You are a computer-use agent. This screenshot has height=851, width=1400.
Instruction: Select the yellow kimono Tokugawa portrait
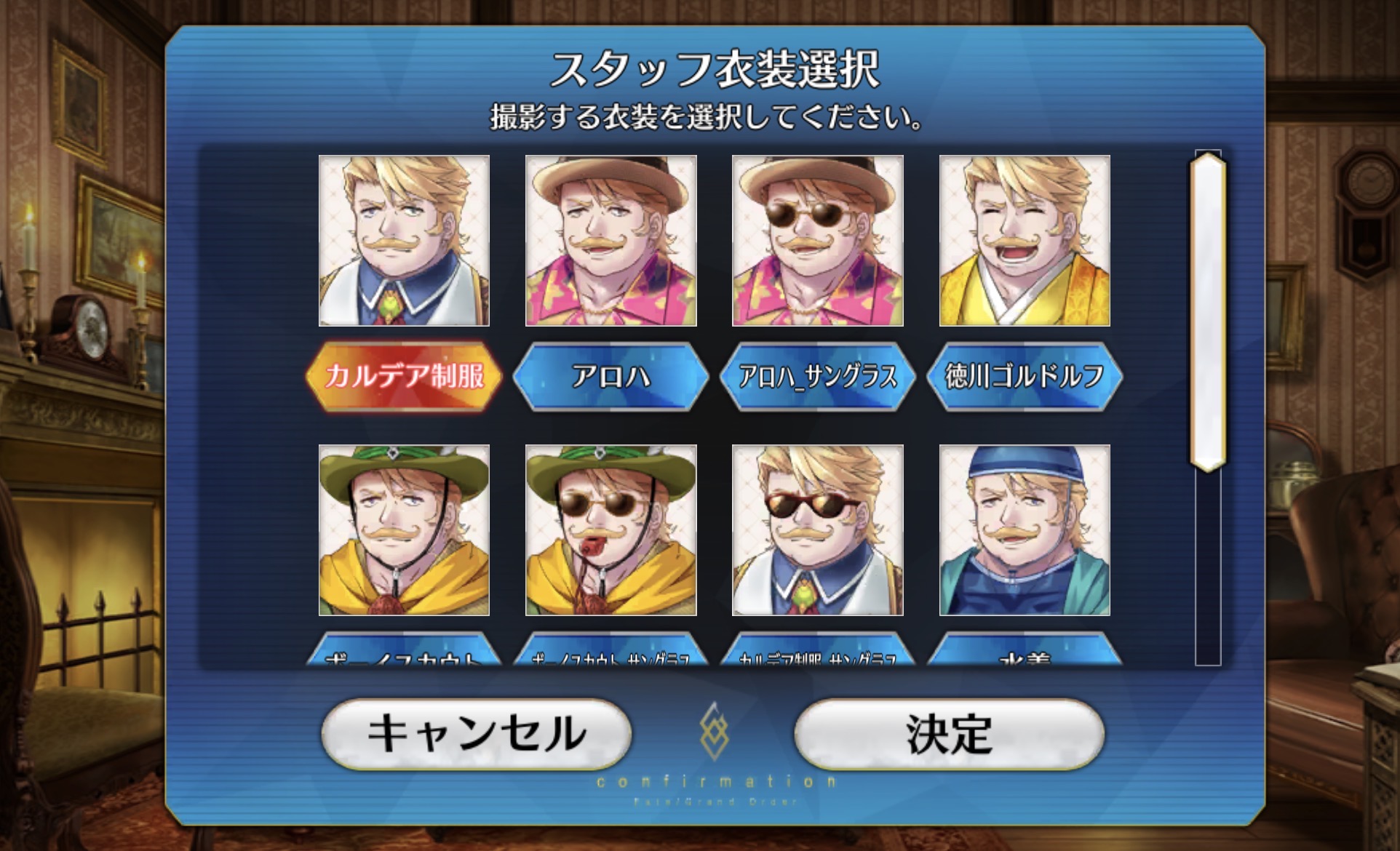pos(1025,241)
